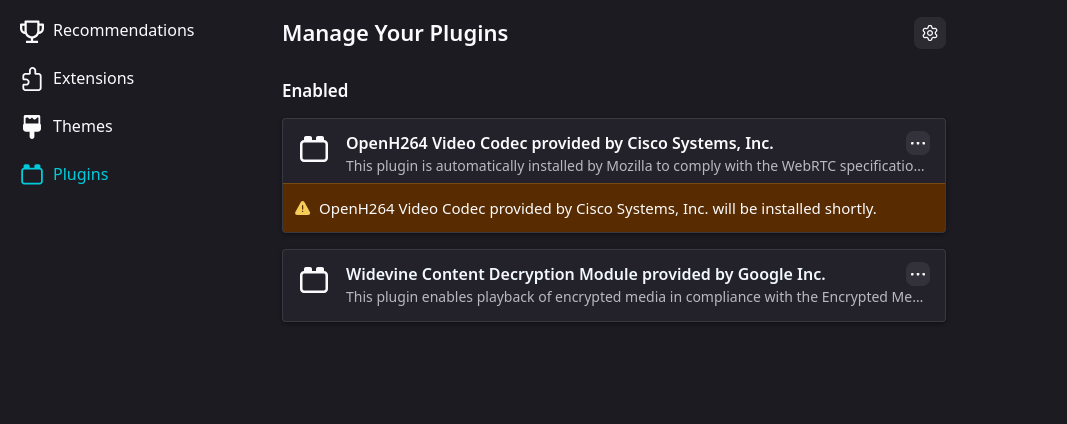This screenshot has height=424, width=1067.
Task: Click the Widevine encrypted media description text
Action: pyautogui.click(x=635, y=297)
